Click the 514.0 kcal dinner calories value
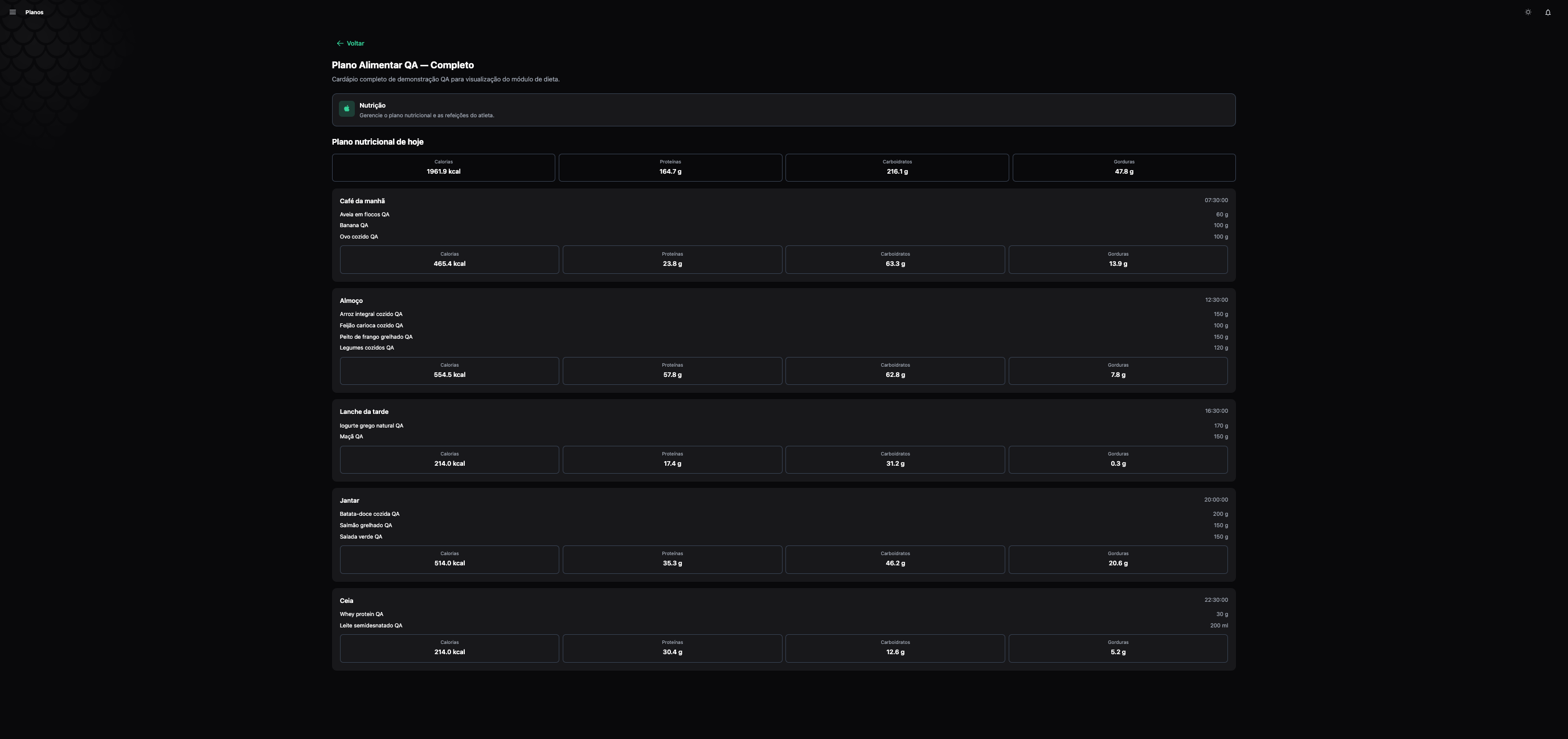 (x=449, y=563)
